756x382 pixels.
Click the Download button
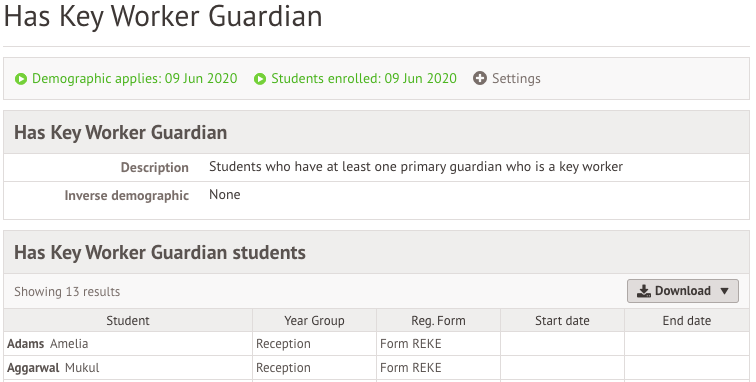(683, 291)
